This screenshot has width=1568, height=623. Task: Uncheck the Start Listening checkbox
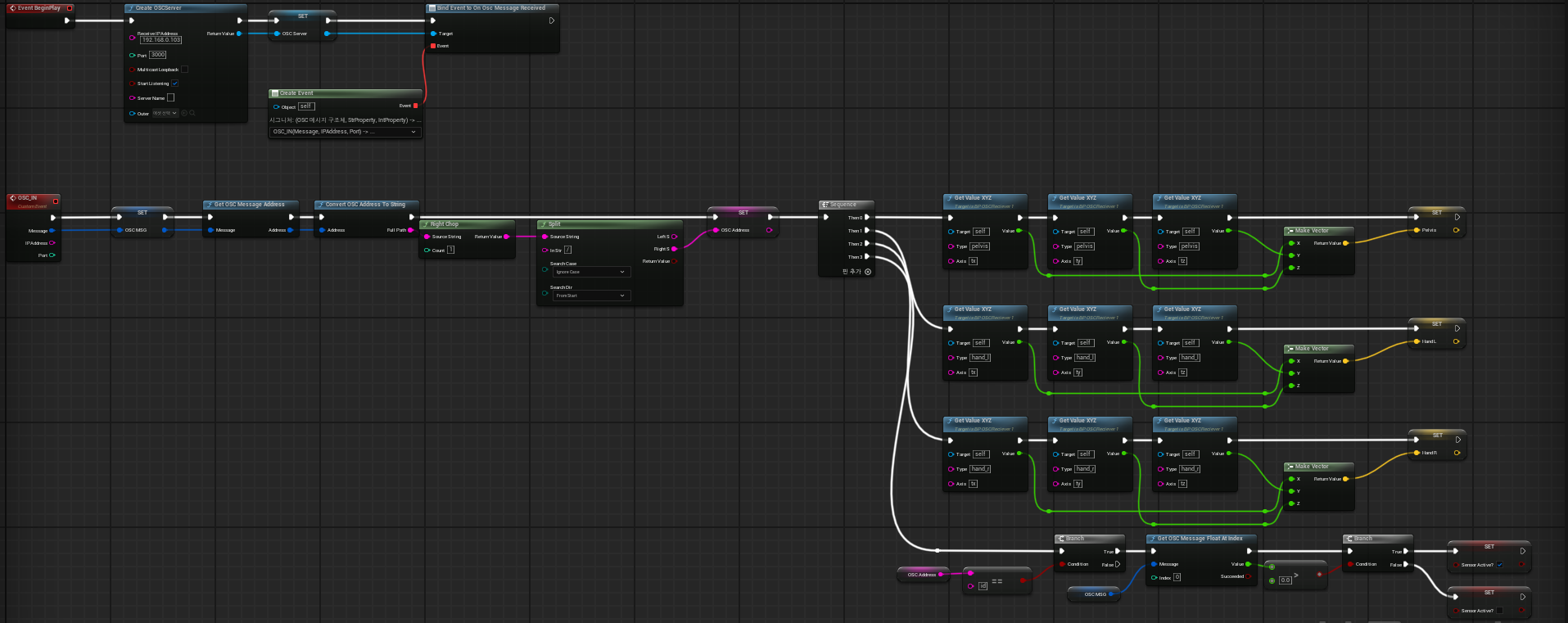click(174, 84)
